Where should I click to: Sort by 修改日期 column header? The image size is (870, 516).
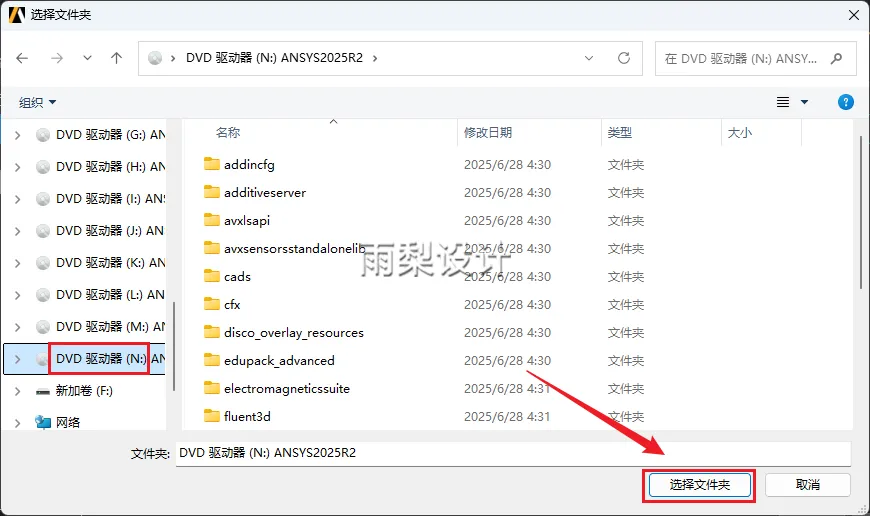[488, 133]
